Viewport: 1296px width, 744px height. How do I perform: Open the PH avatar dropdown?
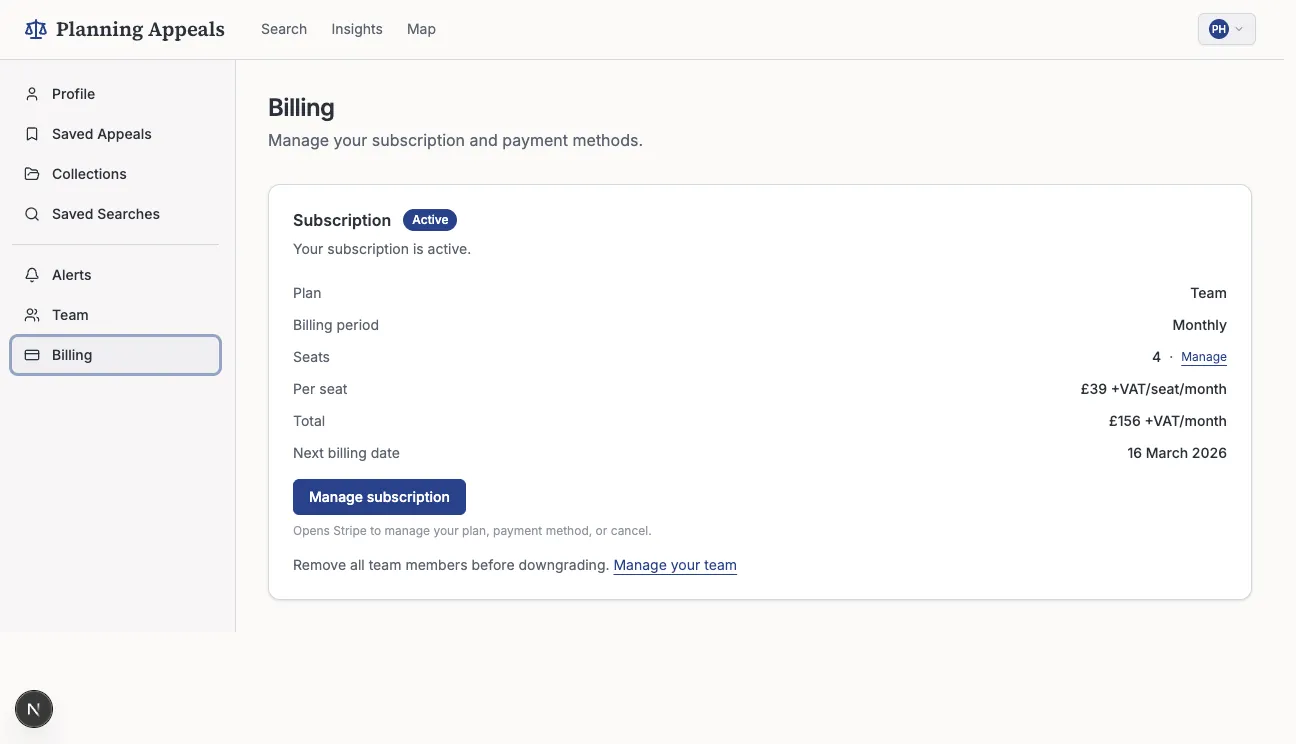click(1218, 29)
